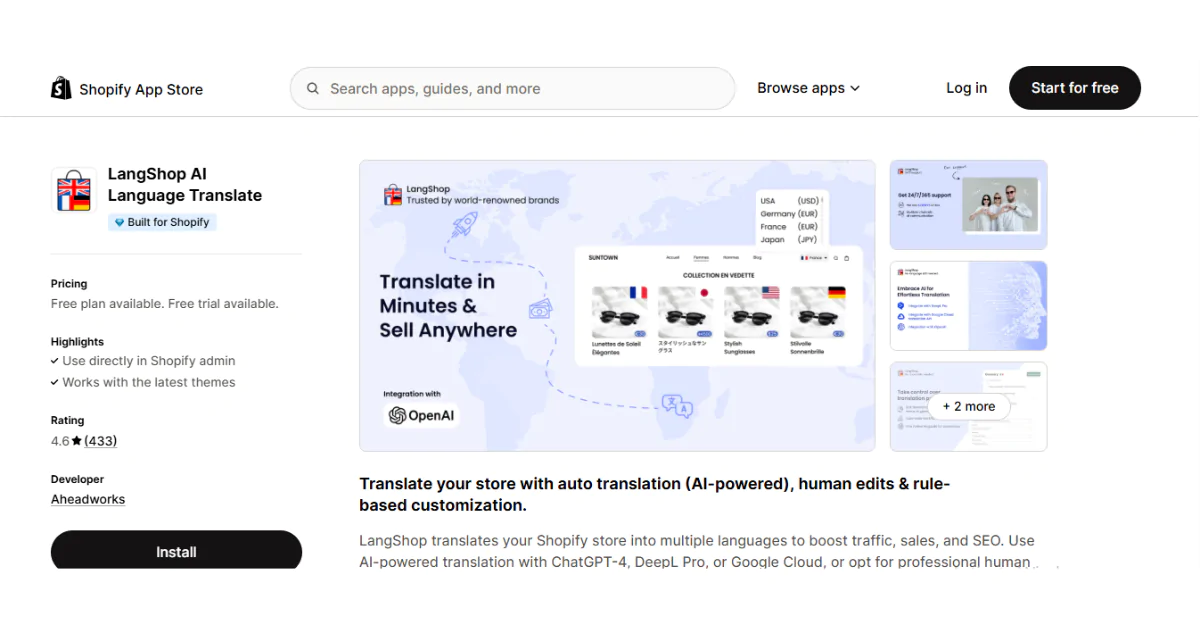
Task: Click the Built for Shopify badge
Action: tap(161, 221)
